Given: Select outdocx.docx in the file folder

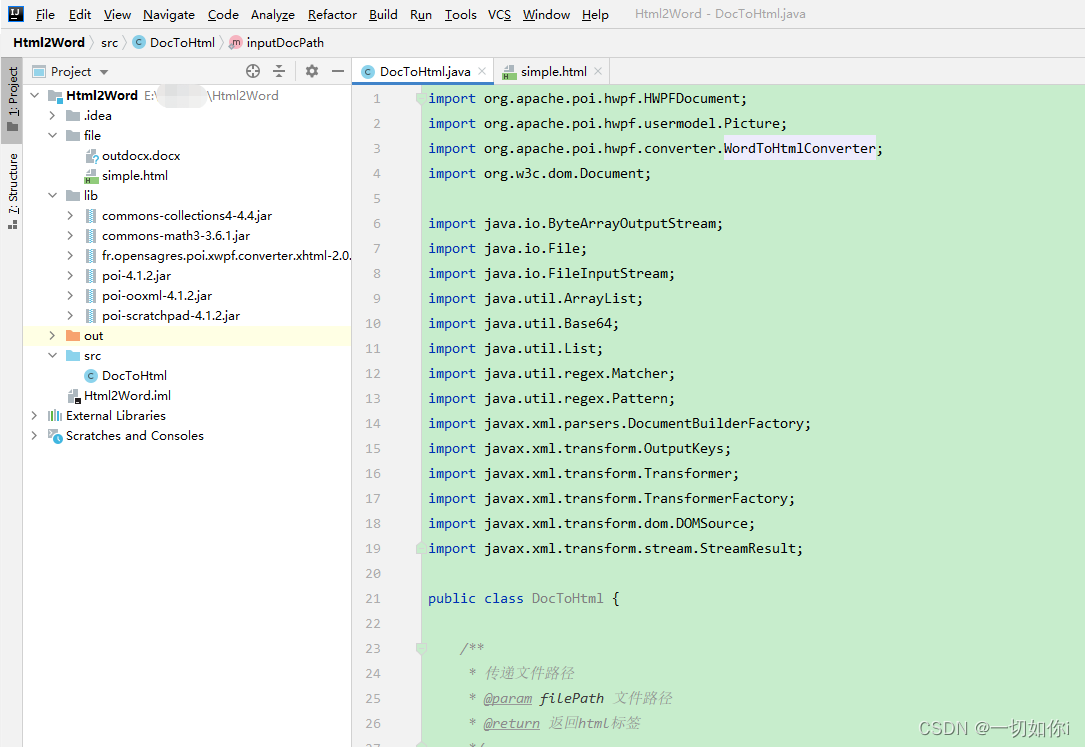Looking at the screenshot, I should (139, 155).
